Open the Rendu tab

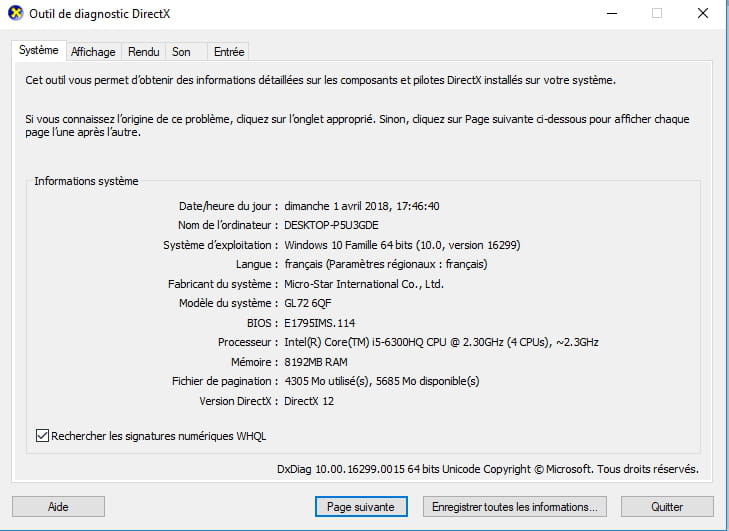coord(144,52)
